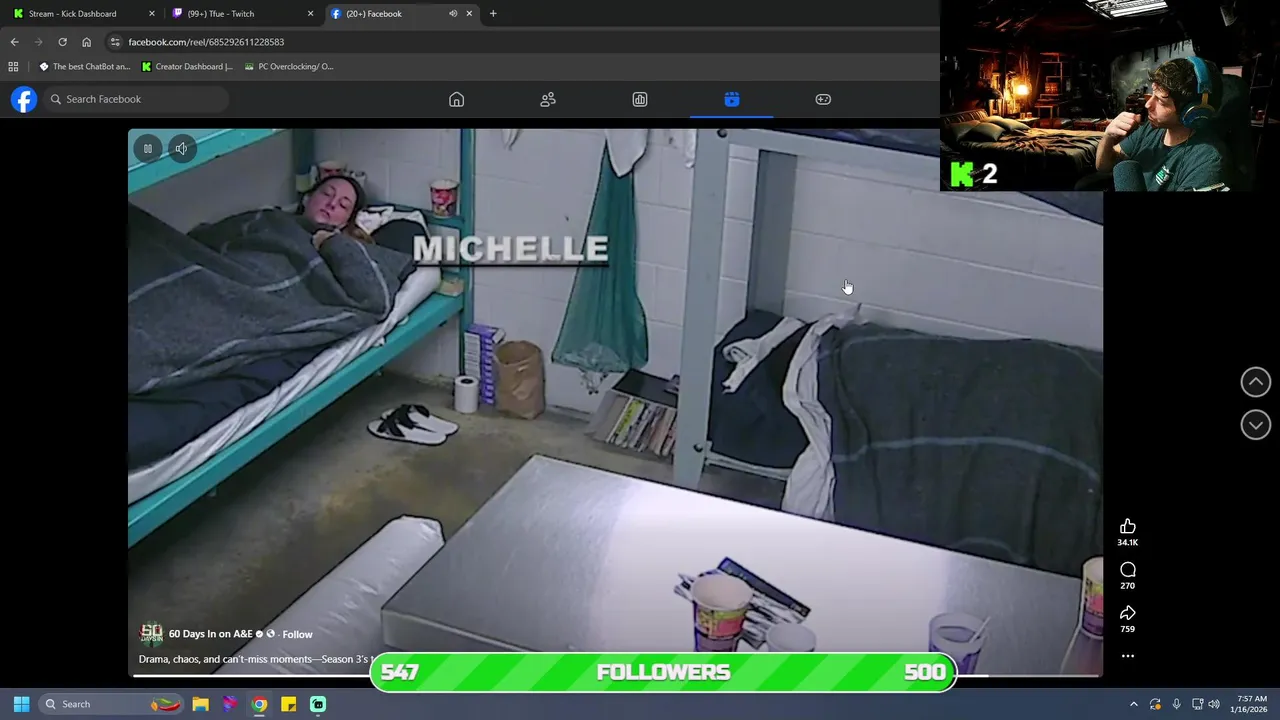Open the Gaming controller tab icon
The height and width of the screenshot is (720, 1280).
click(823, 99)
